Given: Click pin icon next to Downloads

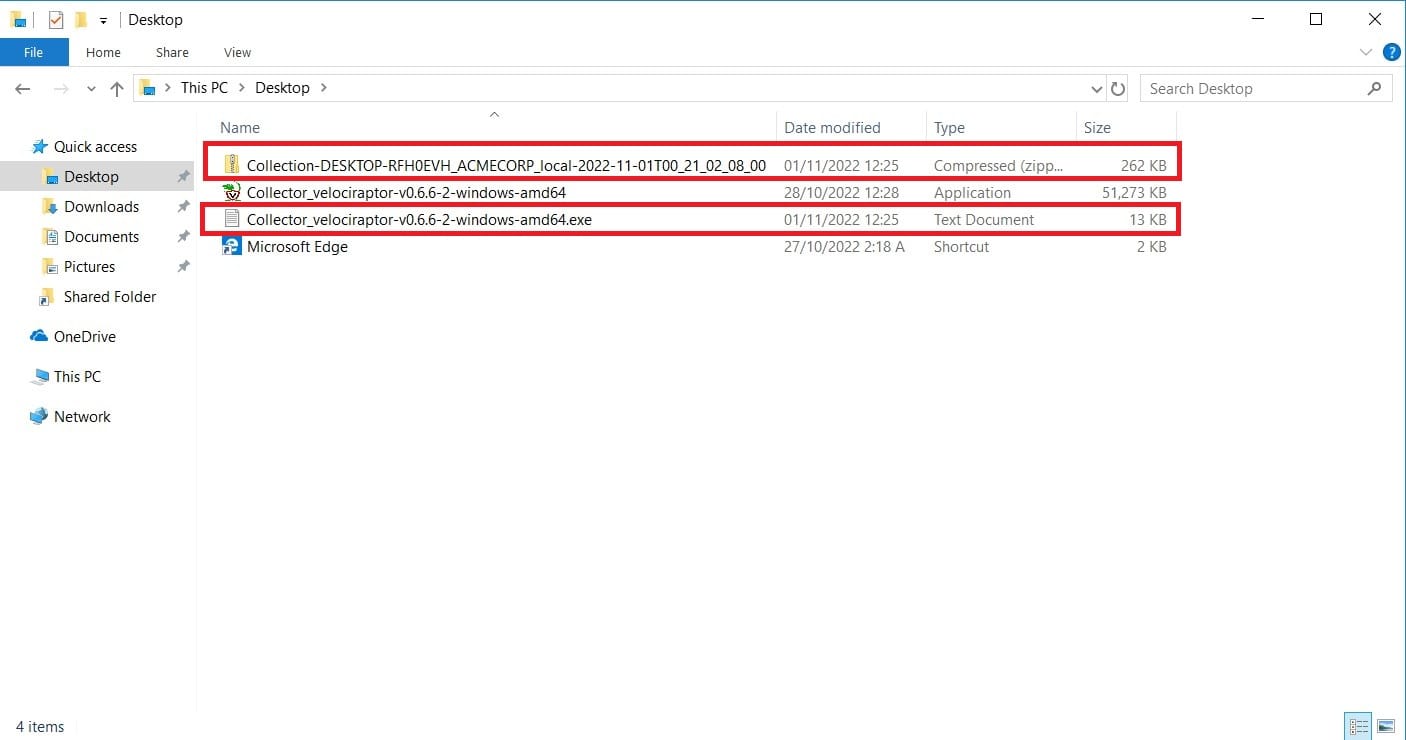Looking at the screenshot, I should click(x=183, y=207).
